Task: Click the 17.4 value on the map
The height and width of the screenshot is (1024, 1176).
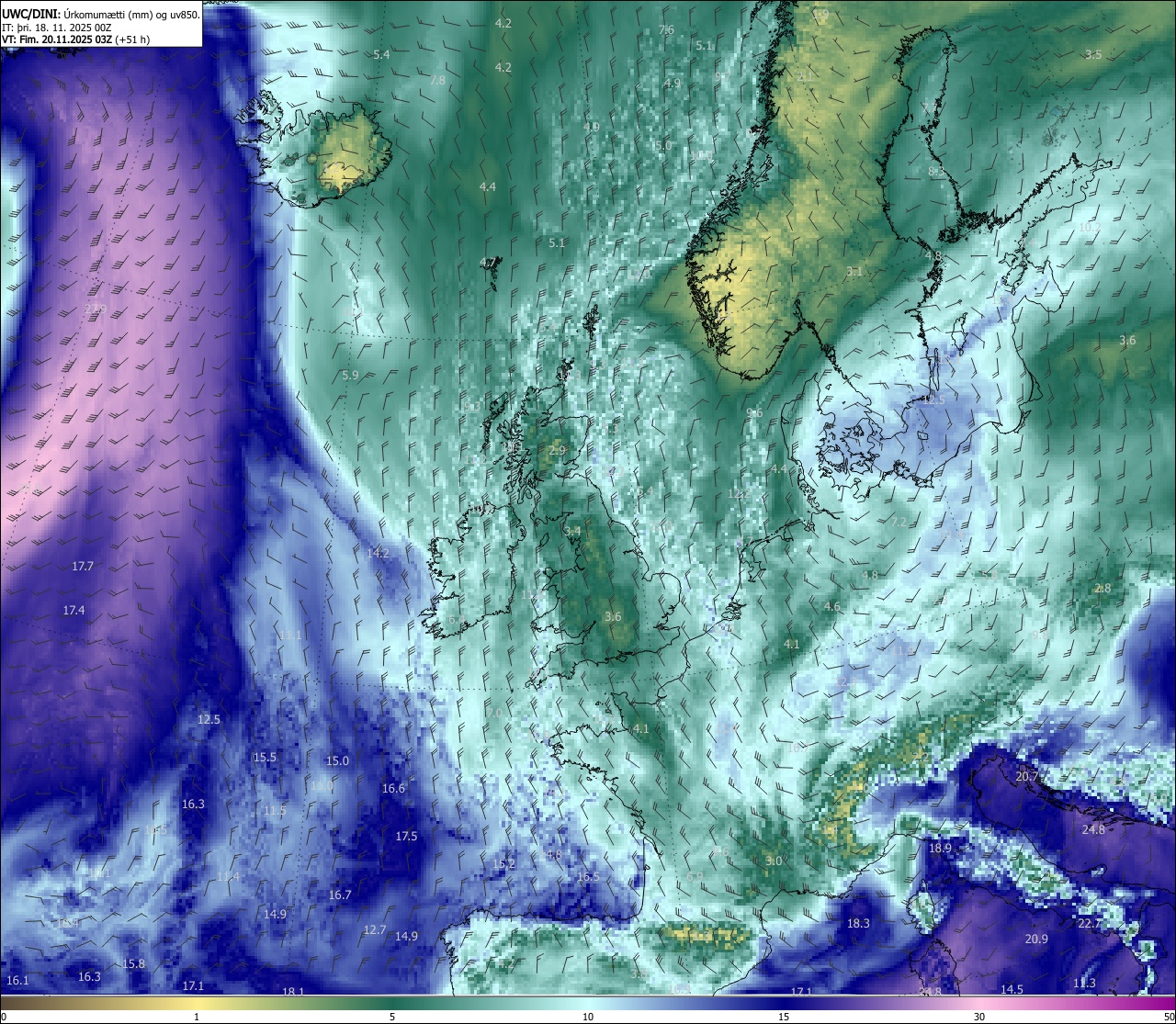Action: coord(73,611)
